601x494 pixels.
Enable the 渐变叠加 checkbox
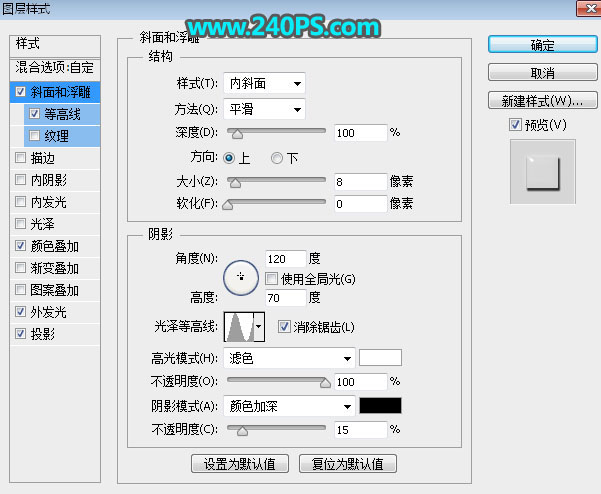point(20,268)
